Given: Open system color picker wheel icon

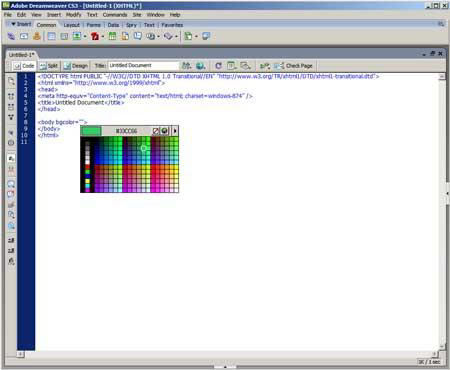Looking at the screenshot, I should (164, 131).
